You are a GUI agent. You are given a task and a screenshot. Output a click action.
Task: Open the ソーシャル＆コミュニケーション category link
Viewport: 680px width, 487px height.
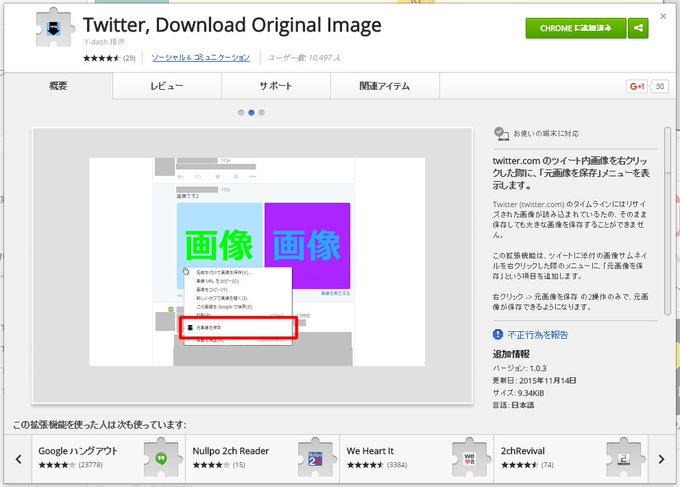(x=200, y=58)
